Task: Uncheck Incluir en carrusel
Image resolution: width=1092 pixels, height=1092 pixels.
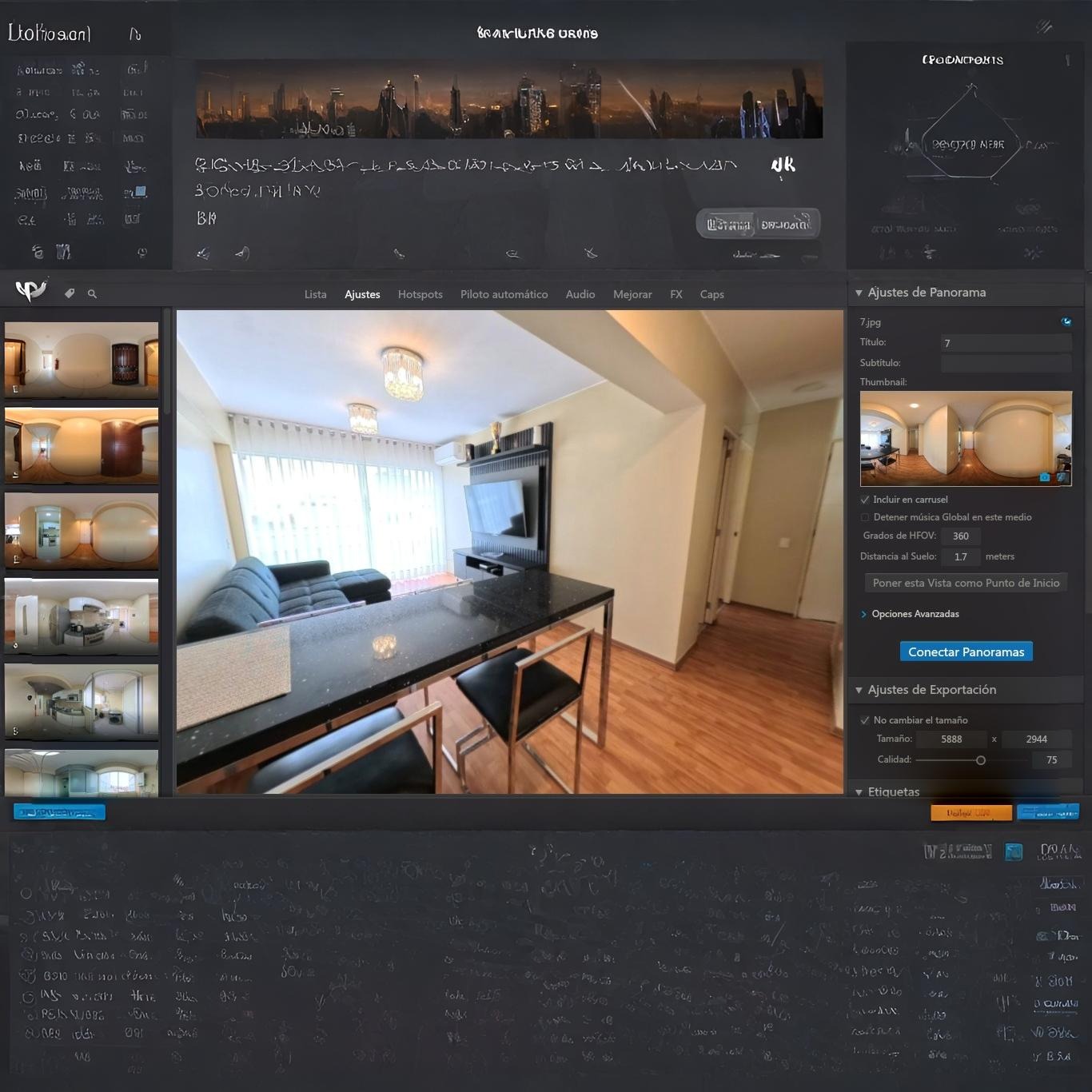Action: click(865, 500)
